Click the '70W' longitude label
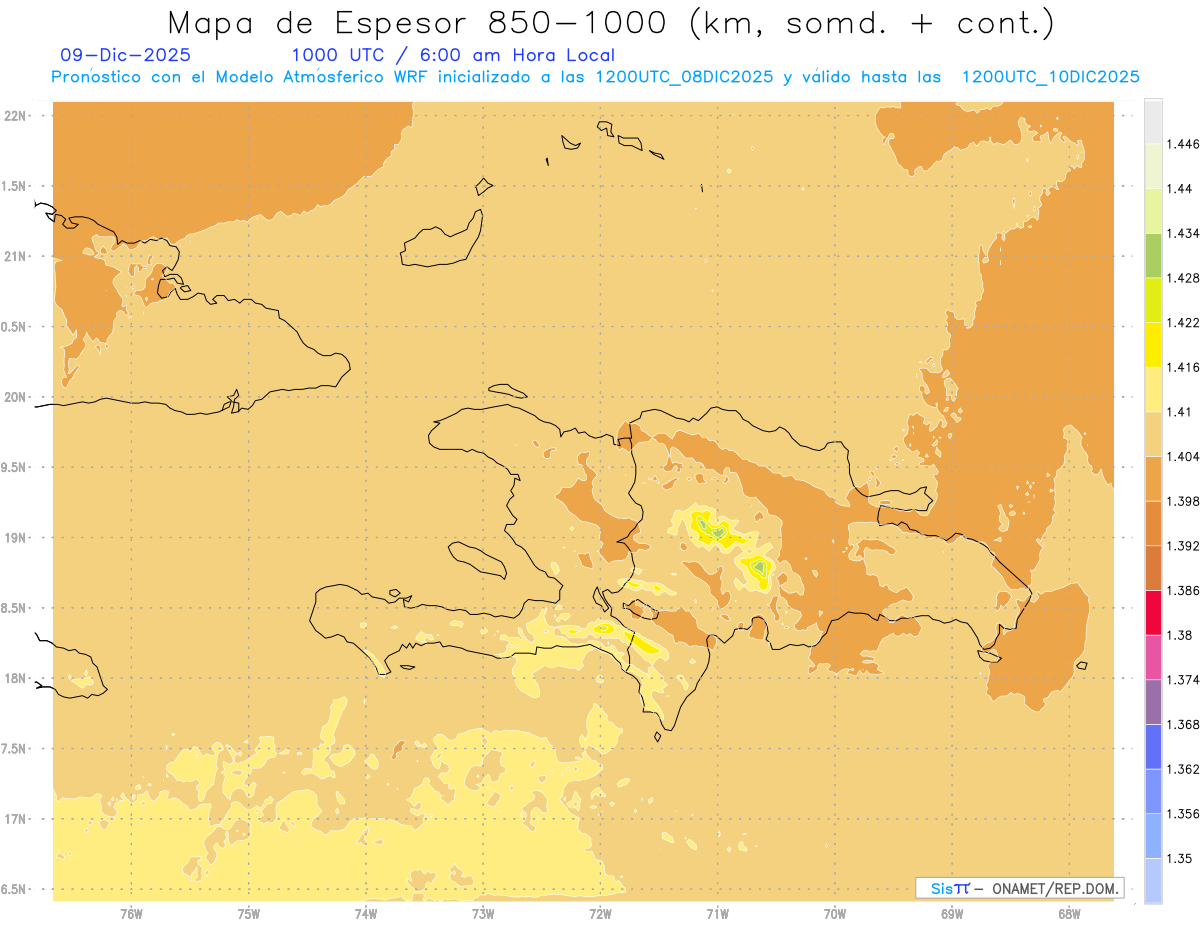 tap(835, 914)
